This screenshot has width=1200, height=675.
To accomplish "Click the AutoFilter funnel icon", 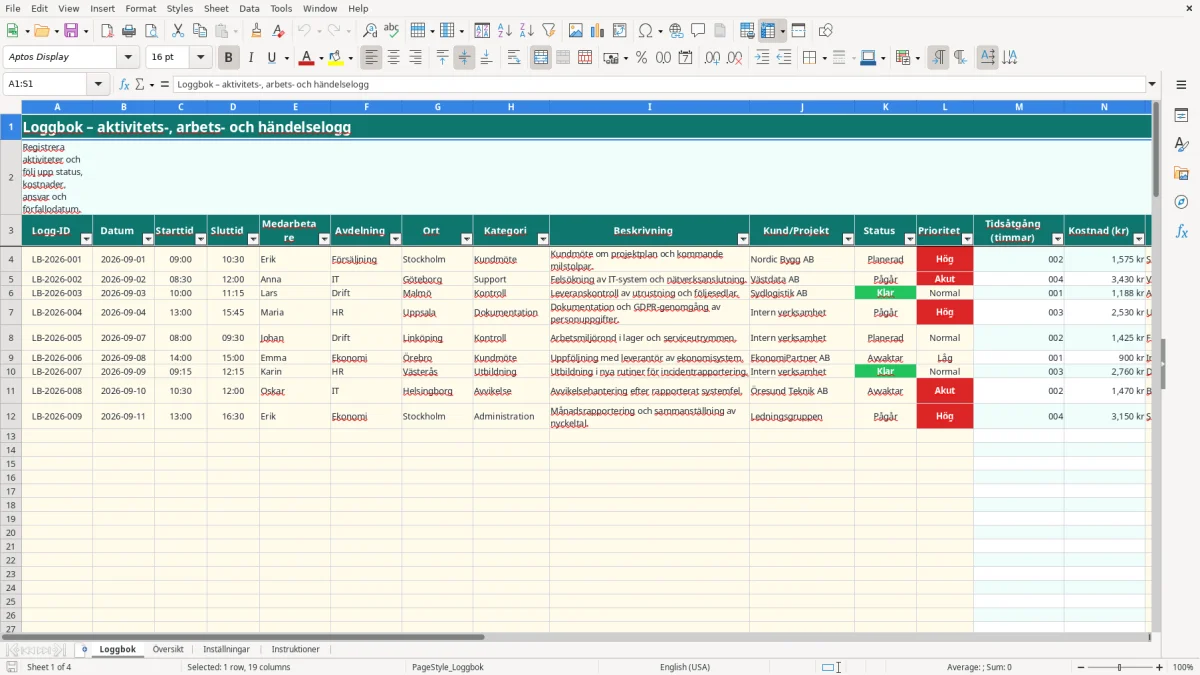I will [x=549, y=31].
